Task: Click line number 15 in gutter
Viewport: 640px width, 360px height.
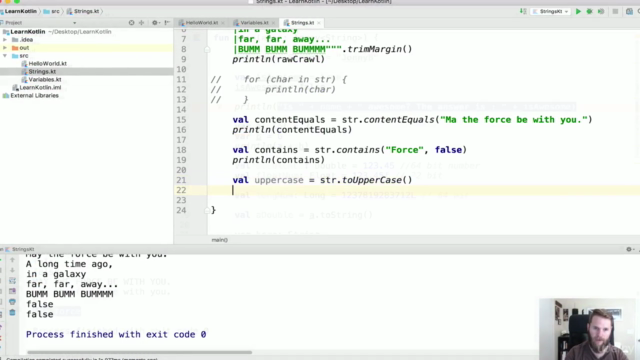Action: point(181,120)
